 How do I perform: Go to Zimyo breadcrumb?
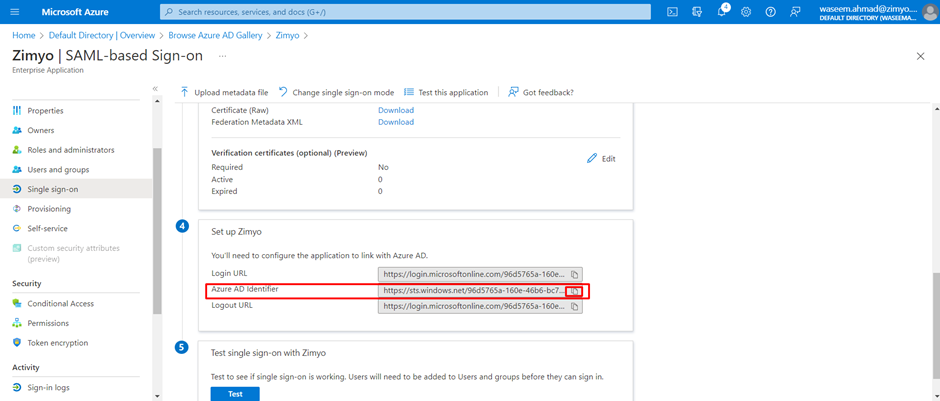coord(287,35)
